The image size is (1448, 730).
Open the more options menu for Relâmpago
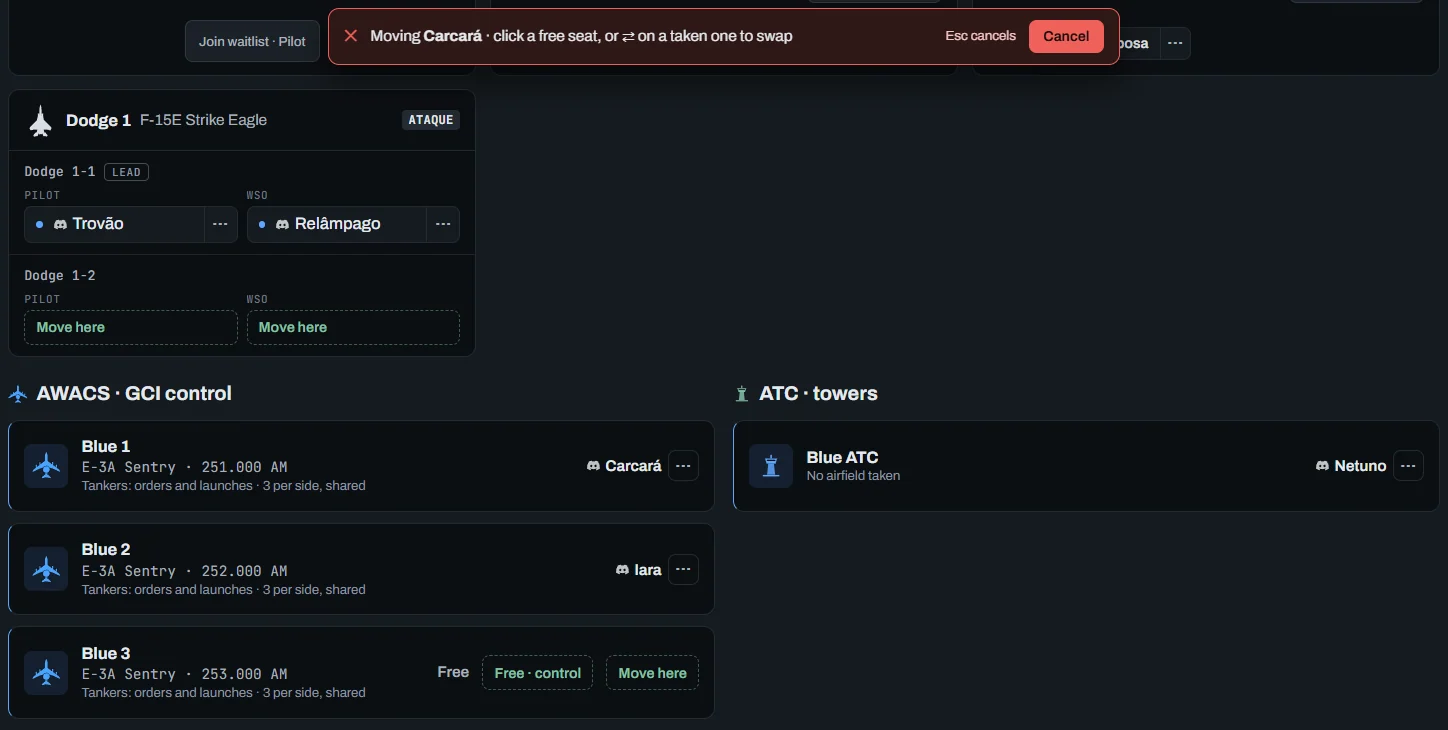443,224
